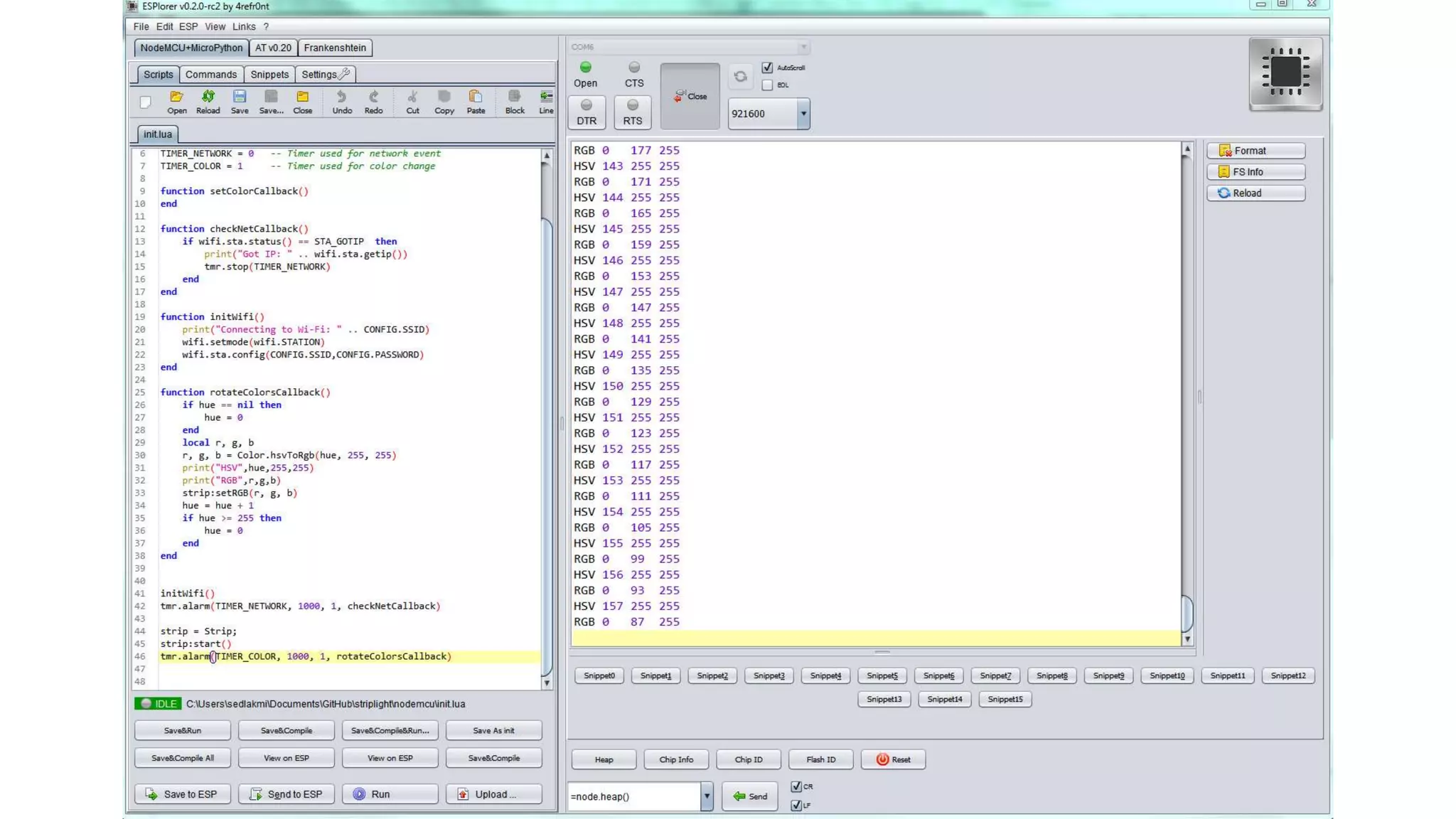Click the Upload button
The height and width of the screenshot is (819, 1456).
[x=493, y=794]
